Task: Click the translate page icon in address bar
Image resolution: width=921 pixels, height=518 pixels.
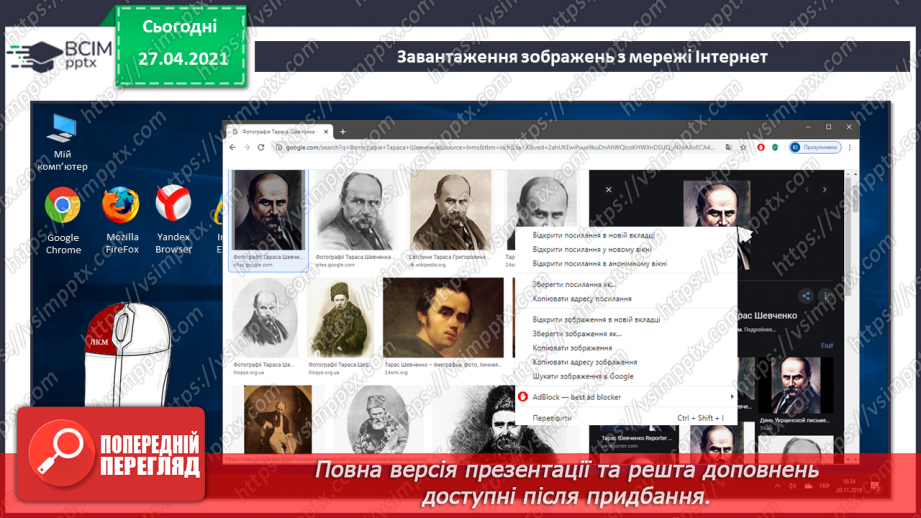Action: point(729,147)
